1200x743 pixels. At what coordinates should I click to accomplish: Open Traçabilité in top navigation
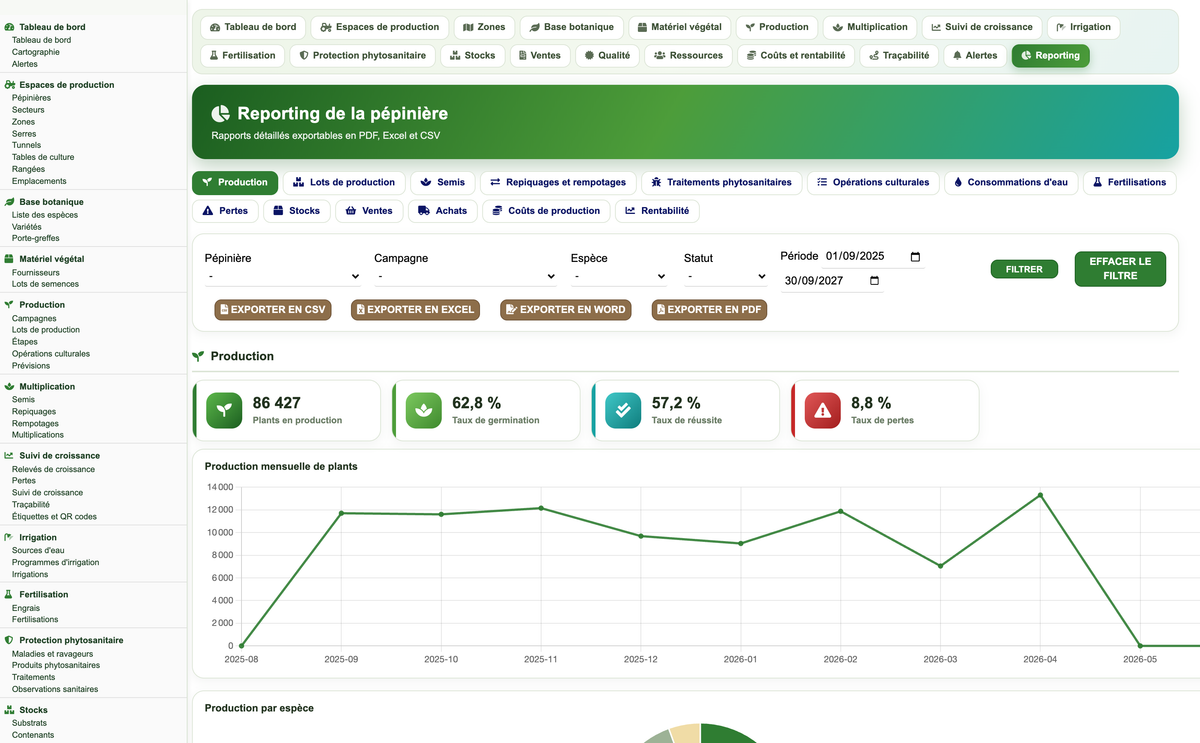pos(899,55)
